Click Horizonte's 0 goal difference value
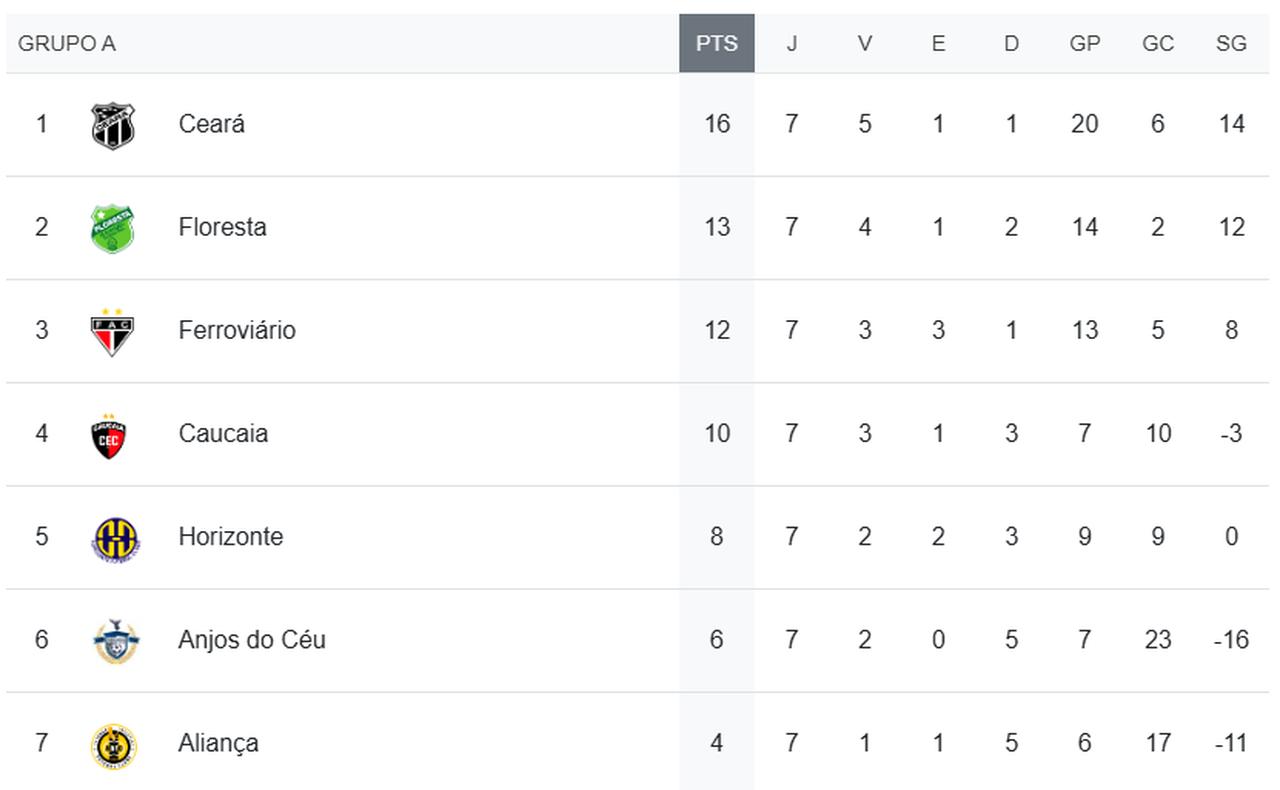1280x790 pixels. coord(1231,537)
